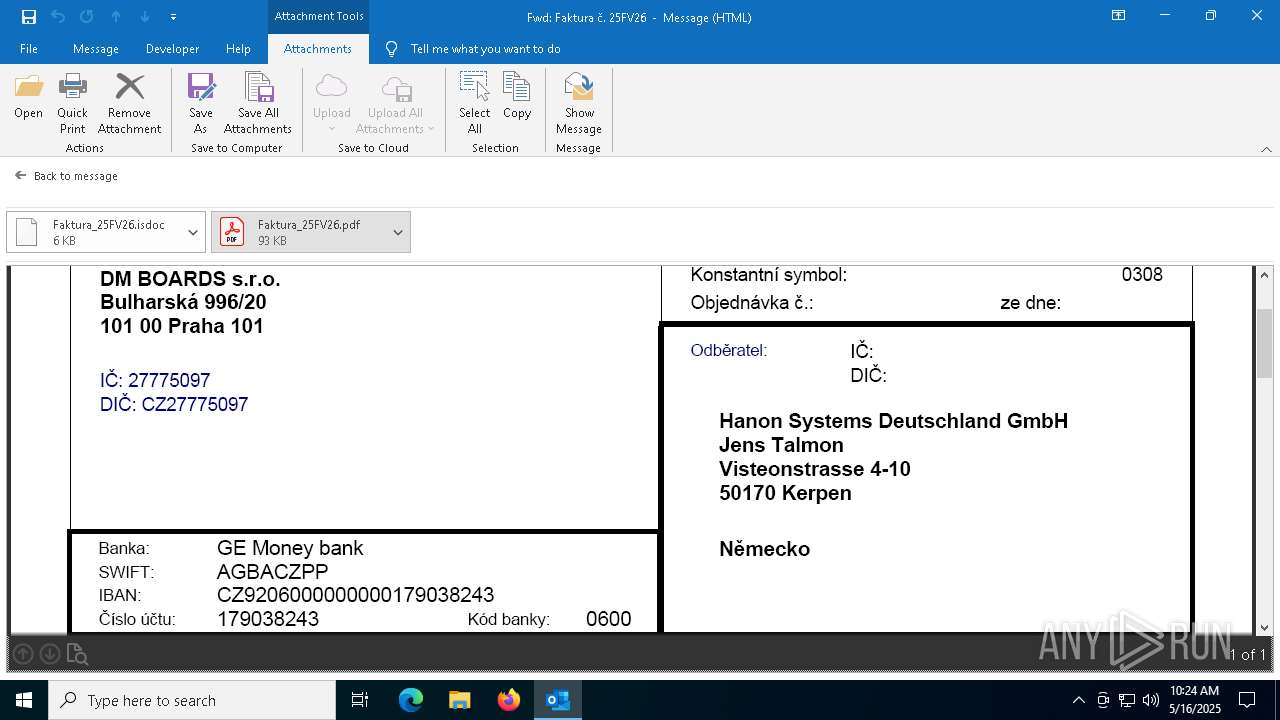Screen dimensions: 1280x720
Task: Select the Faktura_25FV26.pdf attachment
Action: coord(299,232)
